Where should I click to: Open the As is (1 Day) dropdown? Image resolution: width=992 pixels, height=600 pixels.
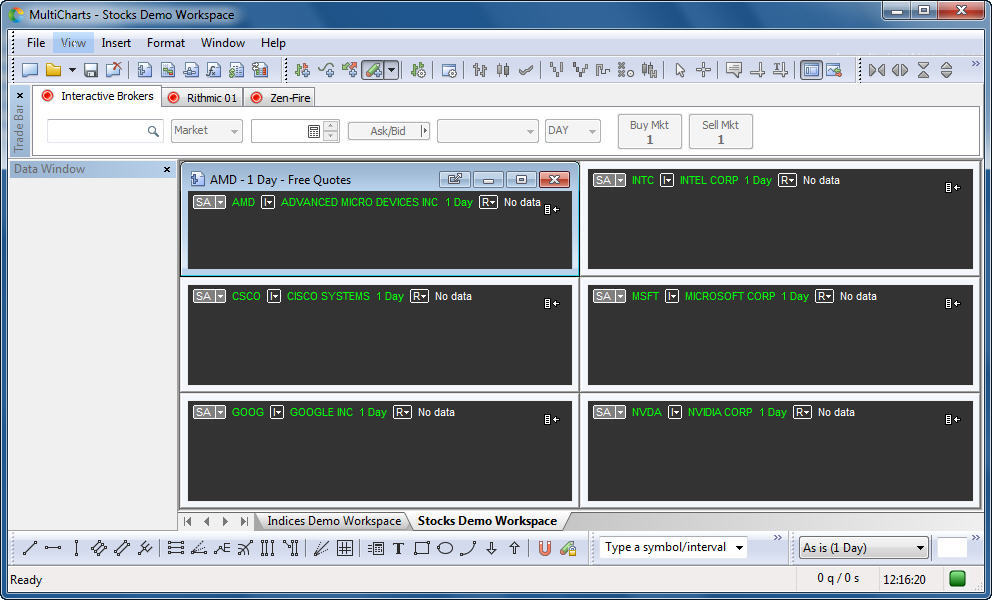(864, 548)
